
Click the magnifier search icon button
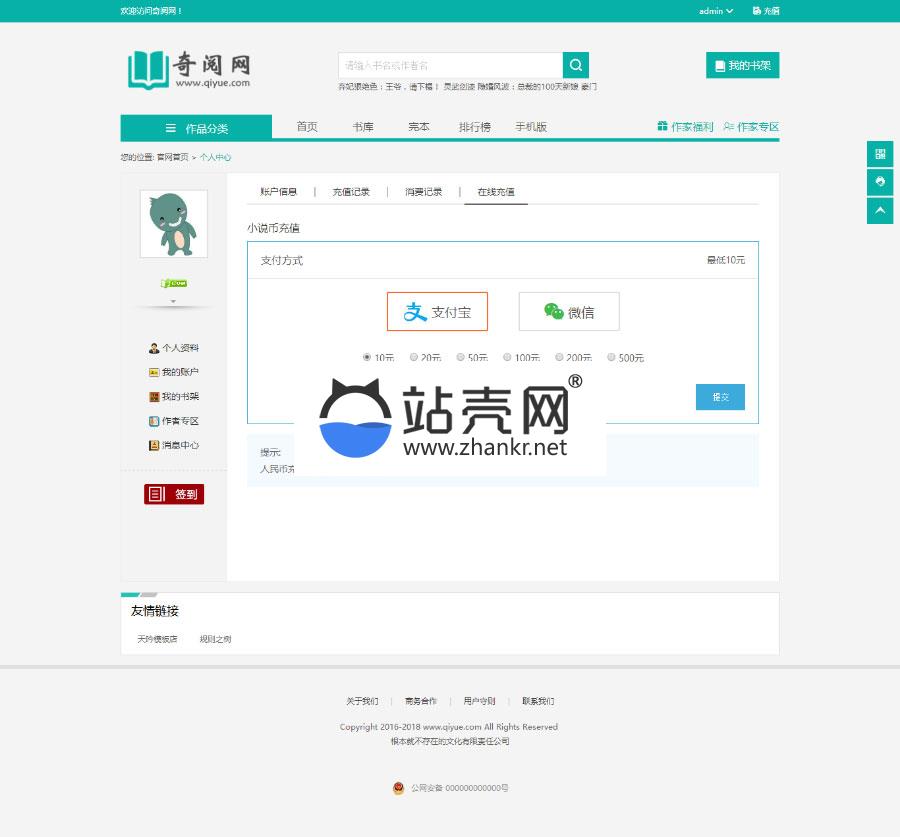(575, 65)
